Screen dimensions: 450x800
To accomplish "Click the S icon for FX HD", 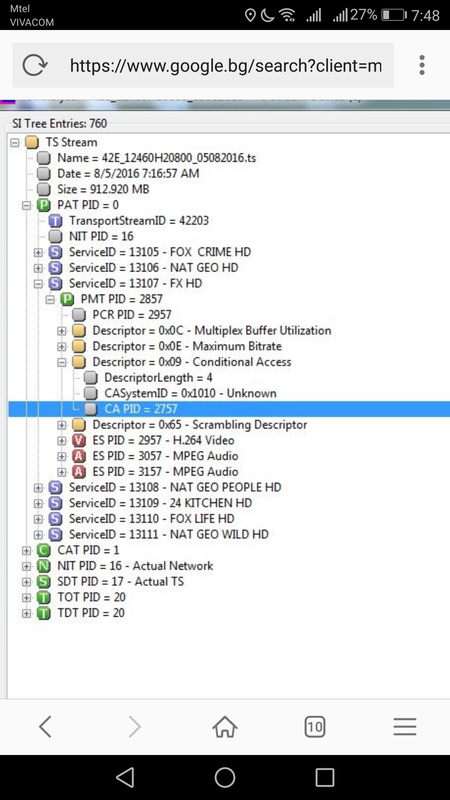I will (x=55, y=284).
